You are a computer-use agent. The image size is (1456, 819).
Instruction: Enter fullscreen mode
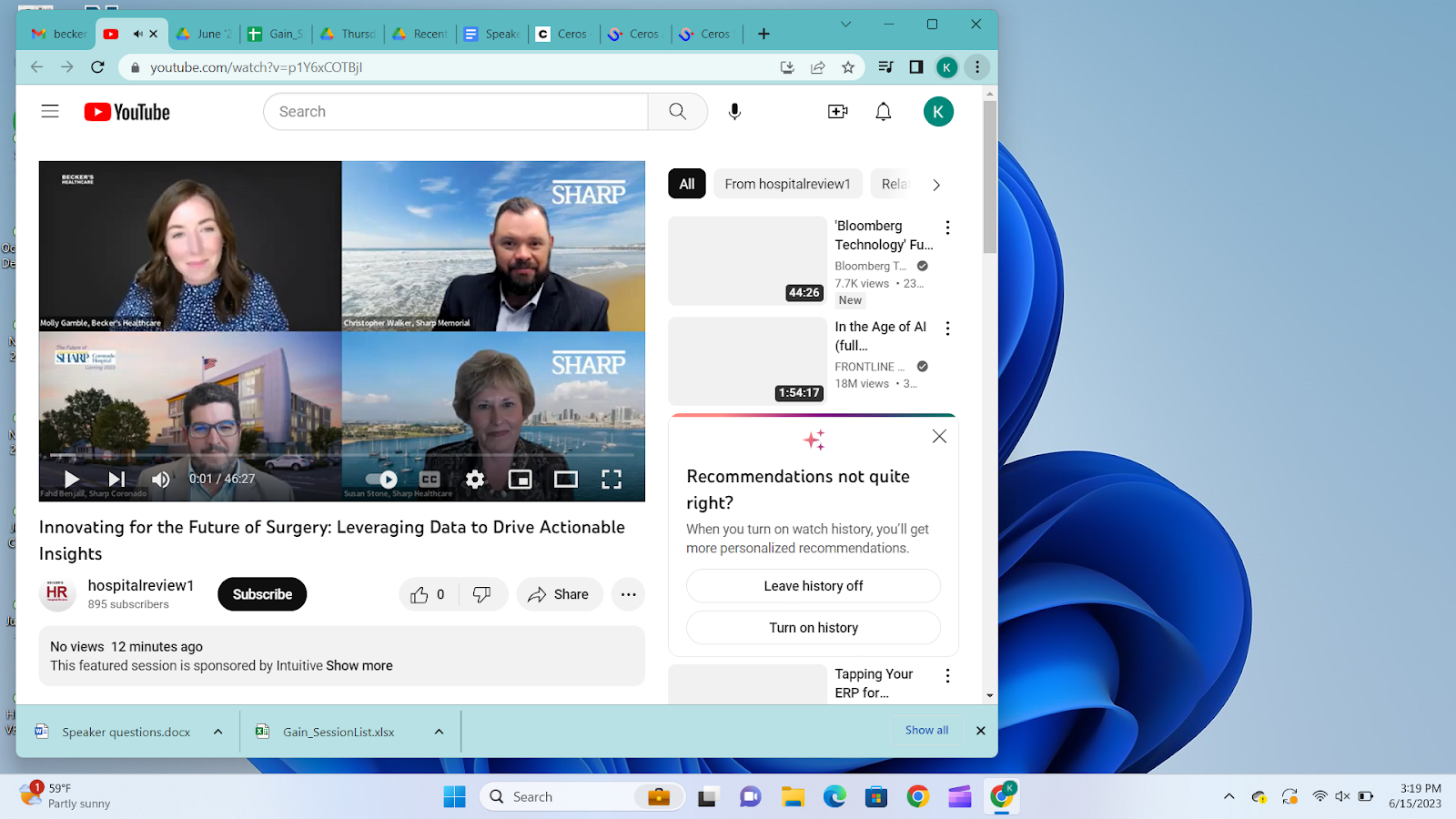(x=612, y=479)
